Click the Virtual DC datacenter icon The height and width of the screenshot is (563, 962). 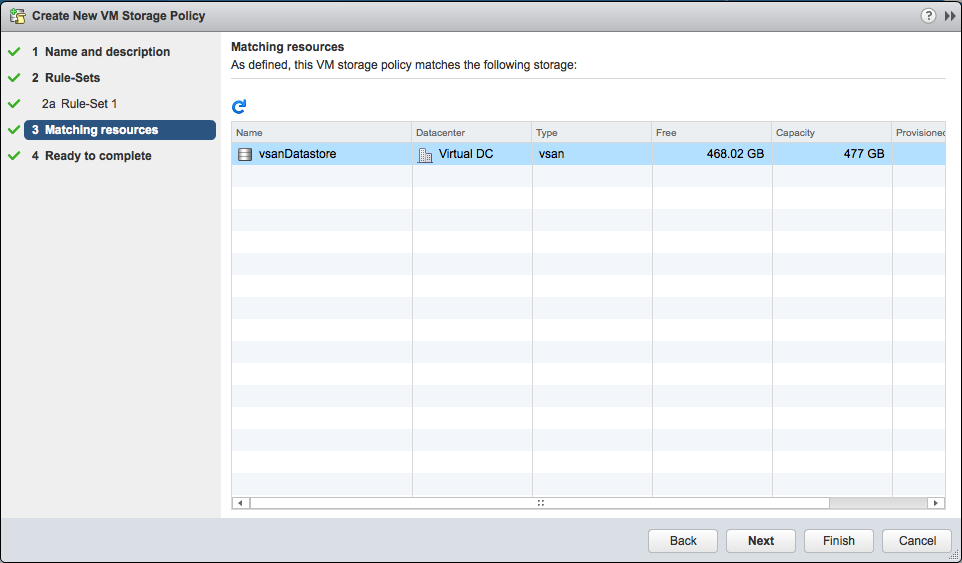tap(425, 155)
